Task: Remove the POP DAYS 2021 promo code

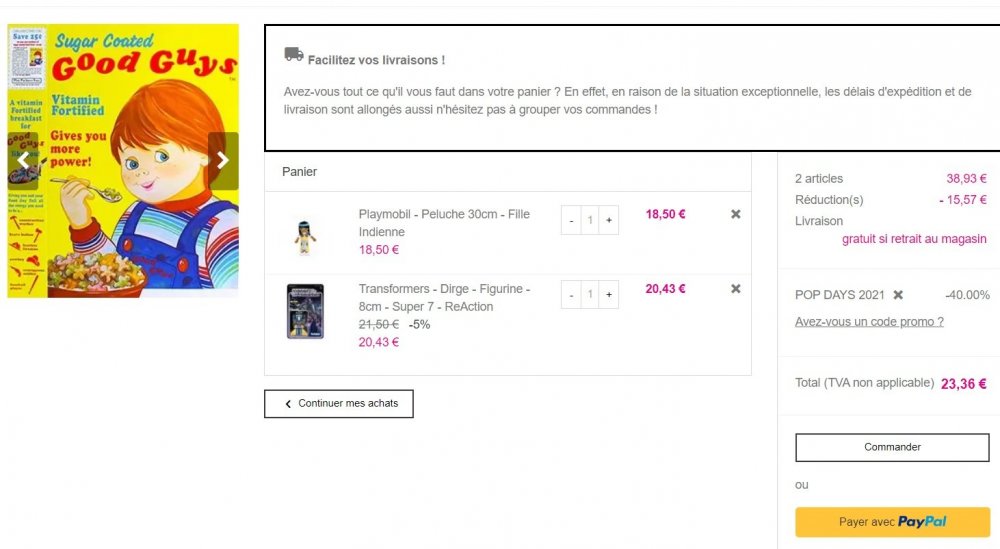Action: [898, 295]
